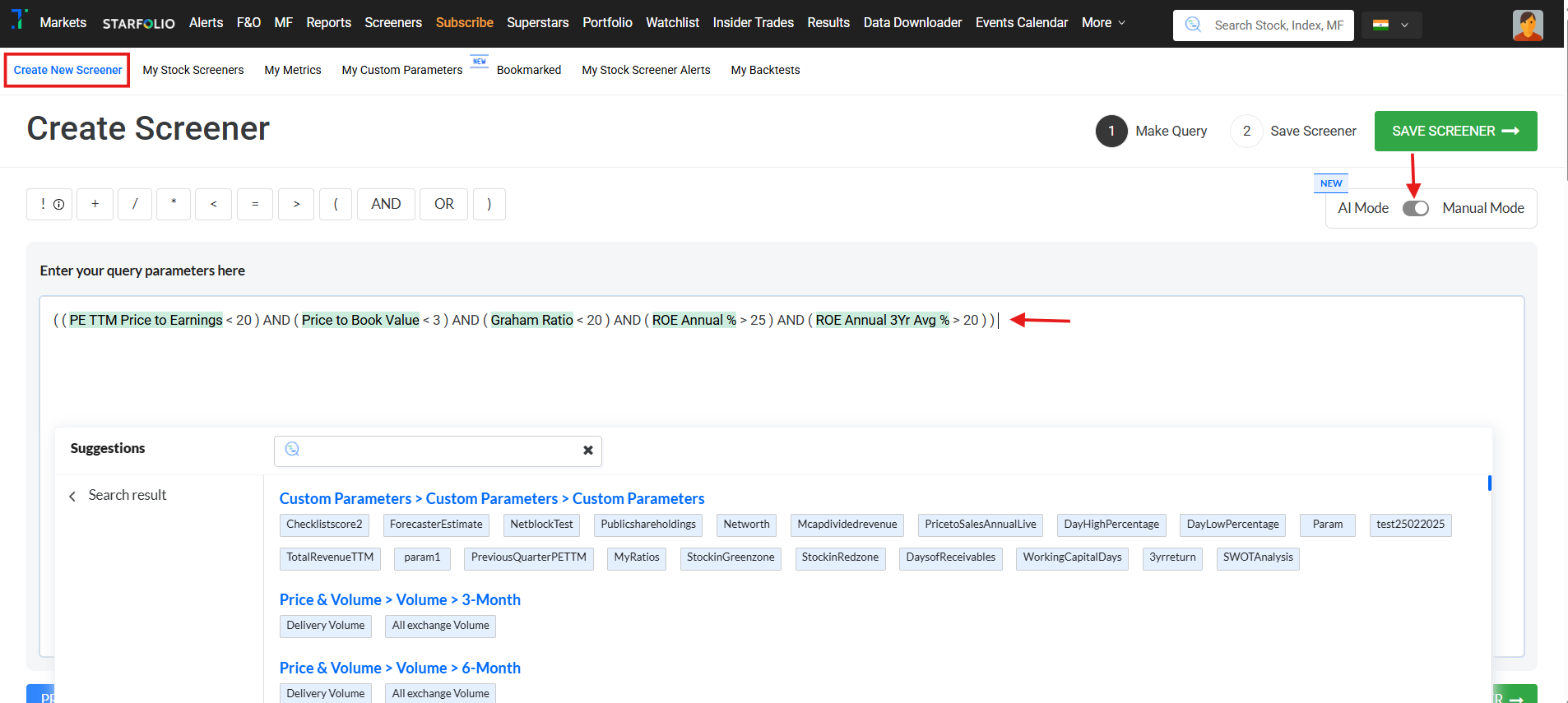This screenshot has width=1568, height=703.
Task: Insert the OR operator
Action: (x=444, y=204)
